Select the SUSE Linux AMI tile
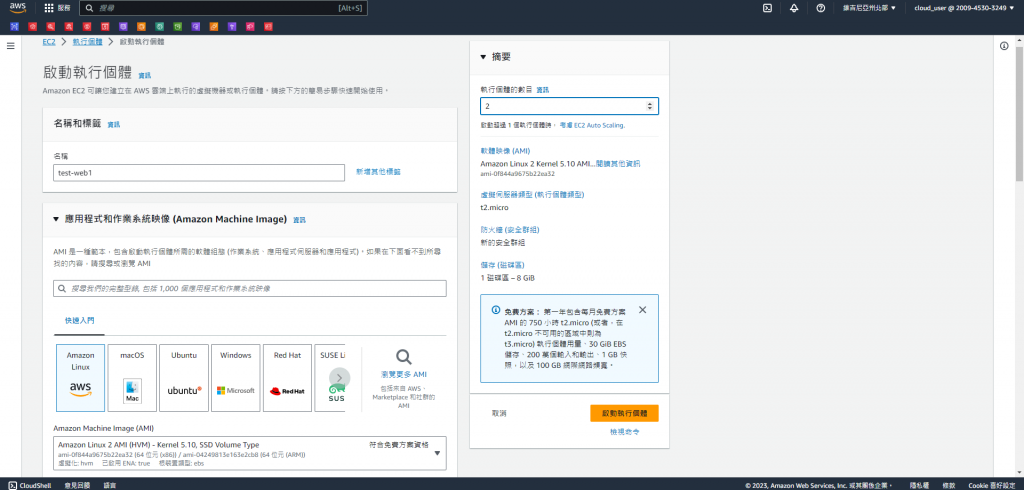Viewport: 1024px width, 490px height. click(330, 378)
